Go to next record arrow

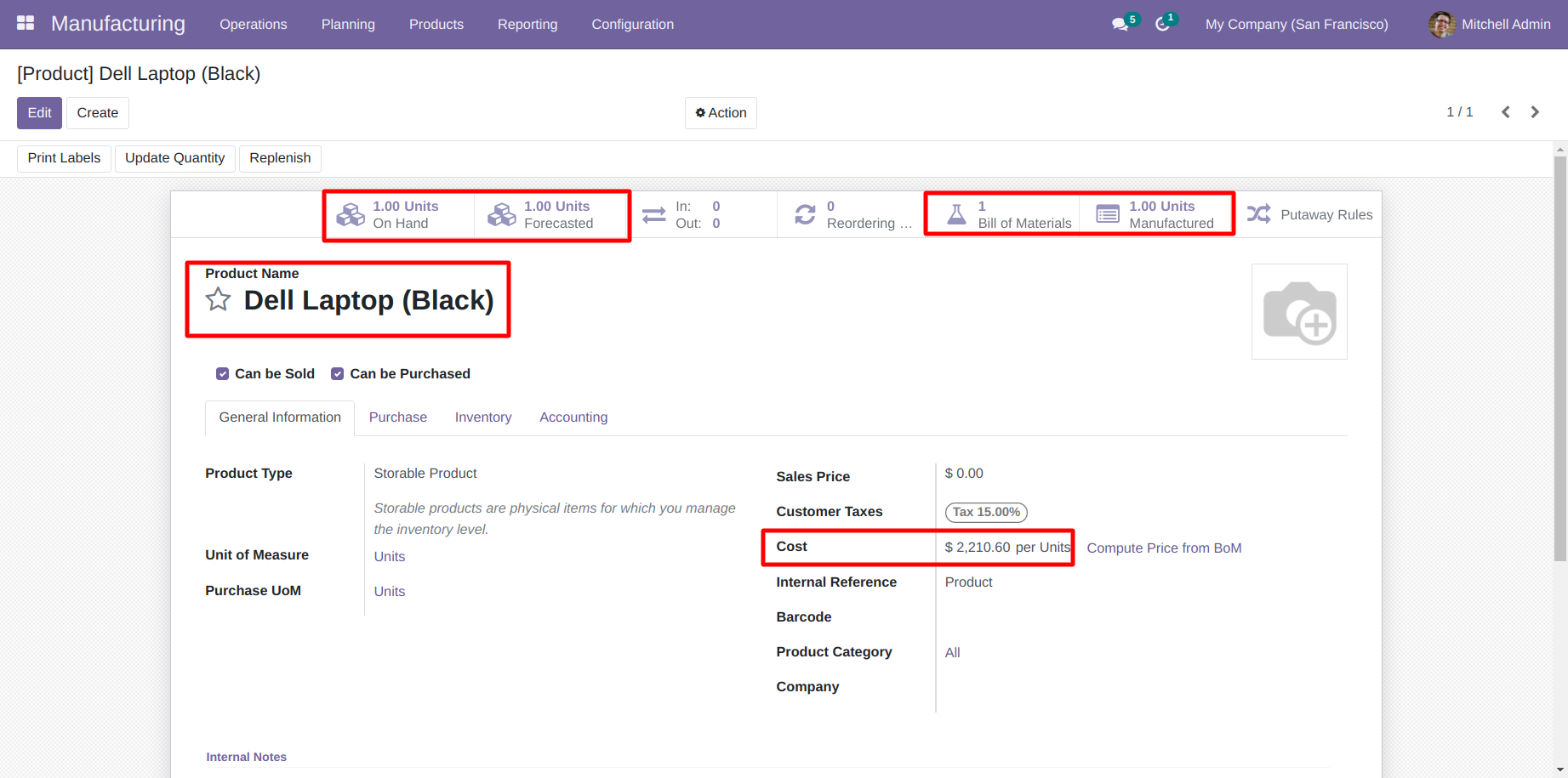coord(1535,112)
